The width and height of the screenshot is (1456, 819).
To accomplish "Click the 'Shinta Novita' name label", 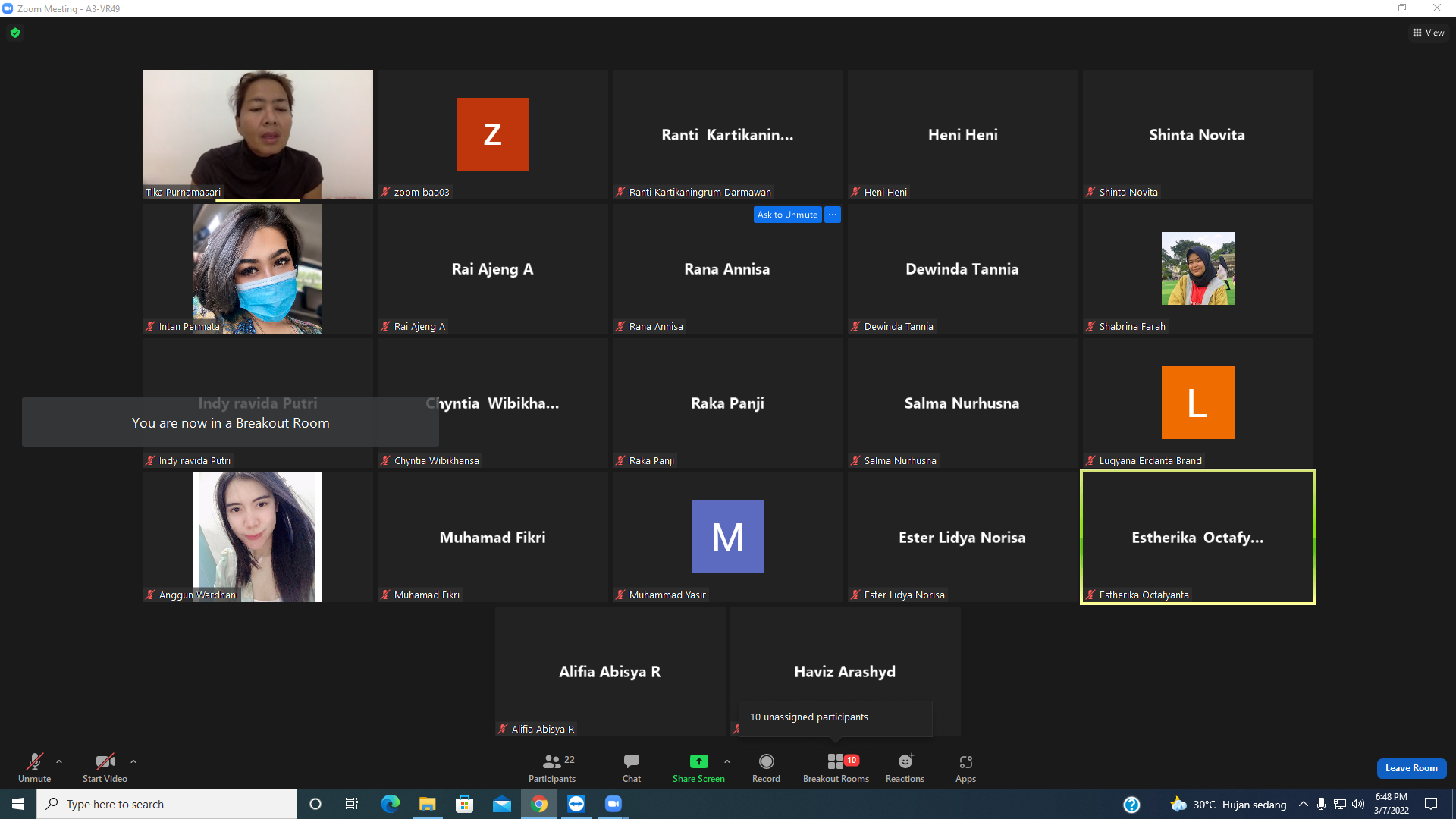I will point(1128,192).
